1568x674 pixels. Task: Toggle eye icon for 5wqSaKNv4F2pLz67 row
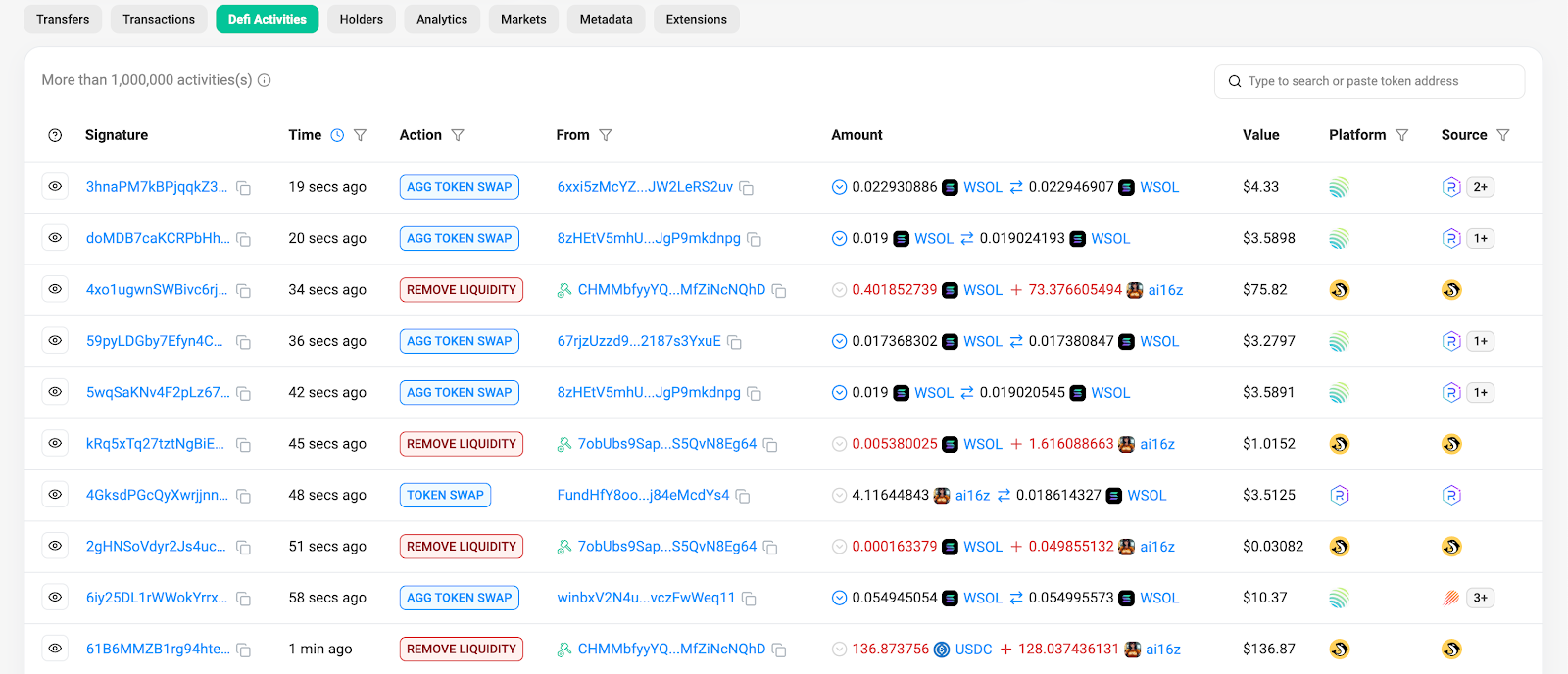pos(55,392)
